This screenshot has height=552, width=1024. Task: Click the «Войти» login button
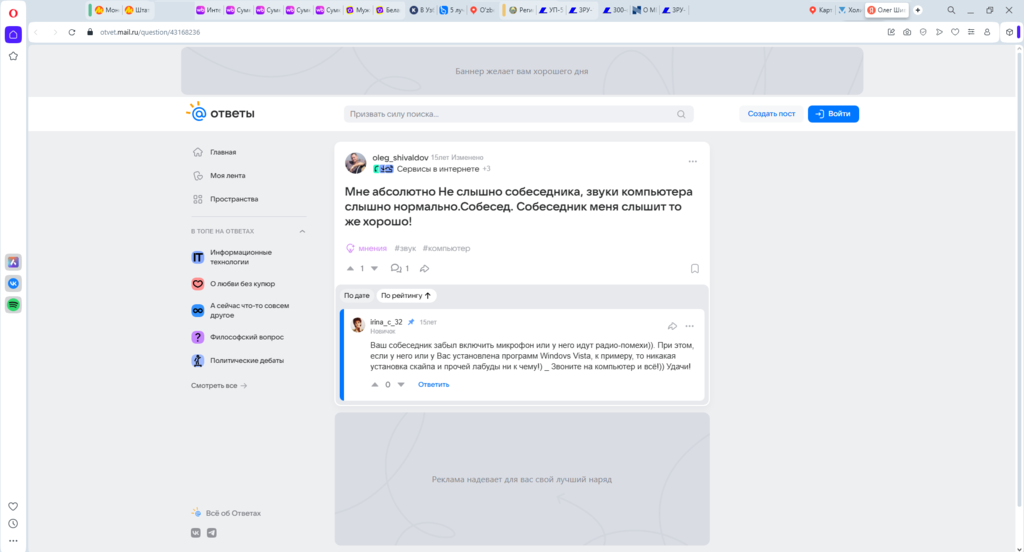click(x=833, y=114)
